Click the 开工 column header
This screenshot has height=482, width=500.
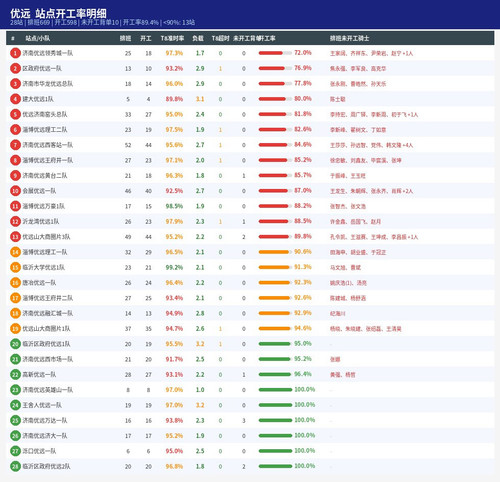[146, 38]
